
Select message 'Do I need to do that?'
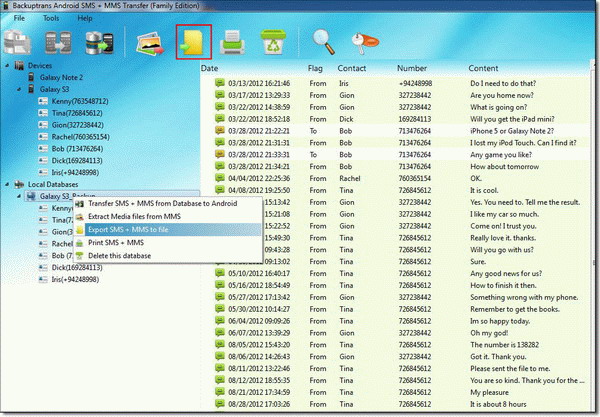[x=503, y=83]
